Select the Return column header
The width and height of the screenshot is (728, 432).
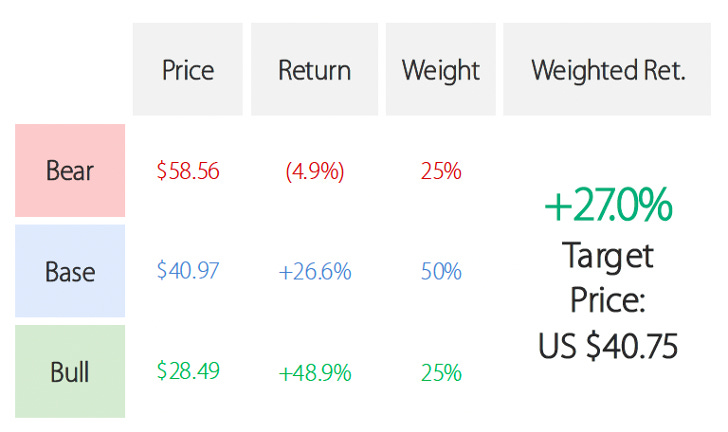pyautogui.click(x=314, y=69)
